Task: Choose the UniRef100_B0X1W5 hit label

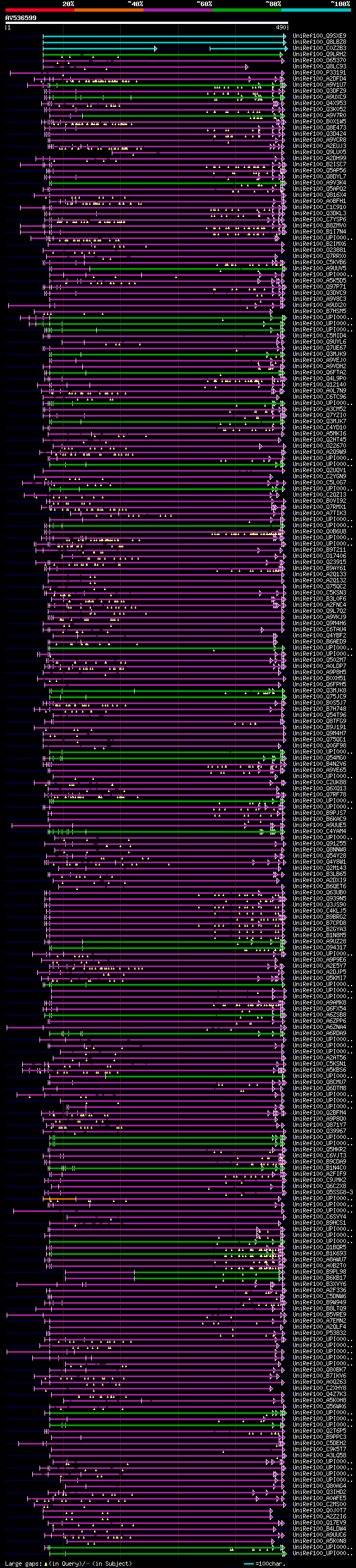Action: [319, 121]
